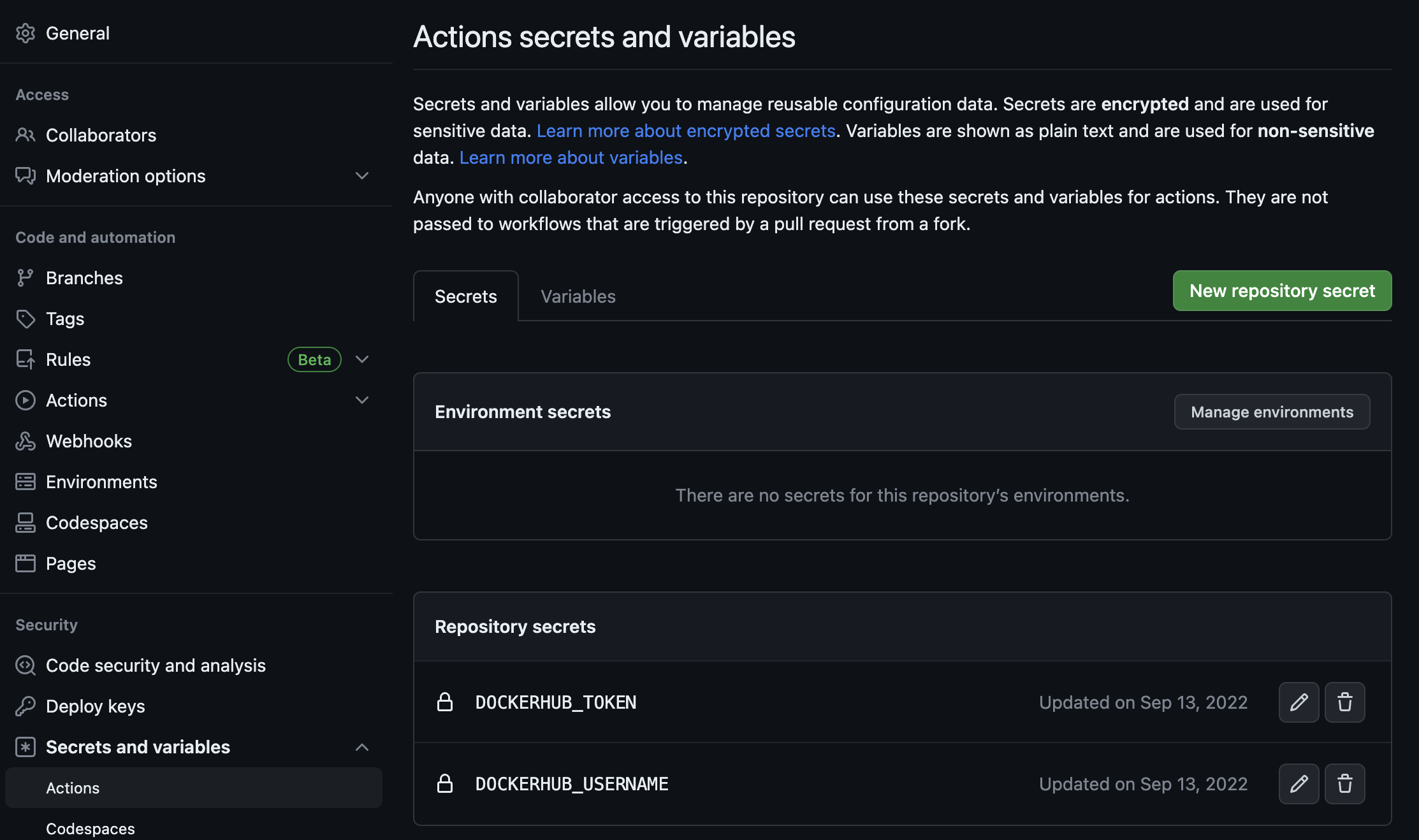
Task: Select the Secrets tab
Action: point(465,296)
